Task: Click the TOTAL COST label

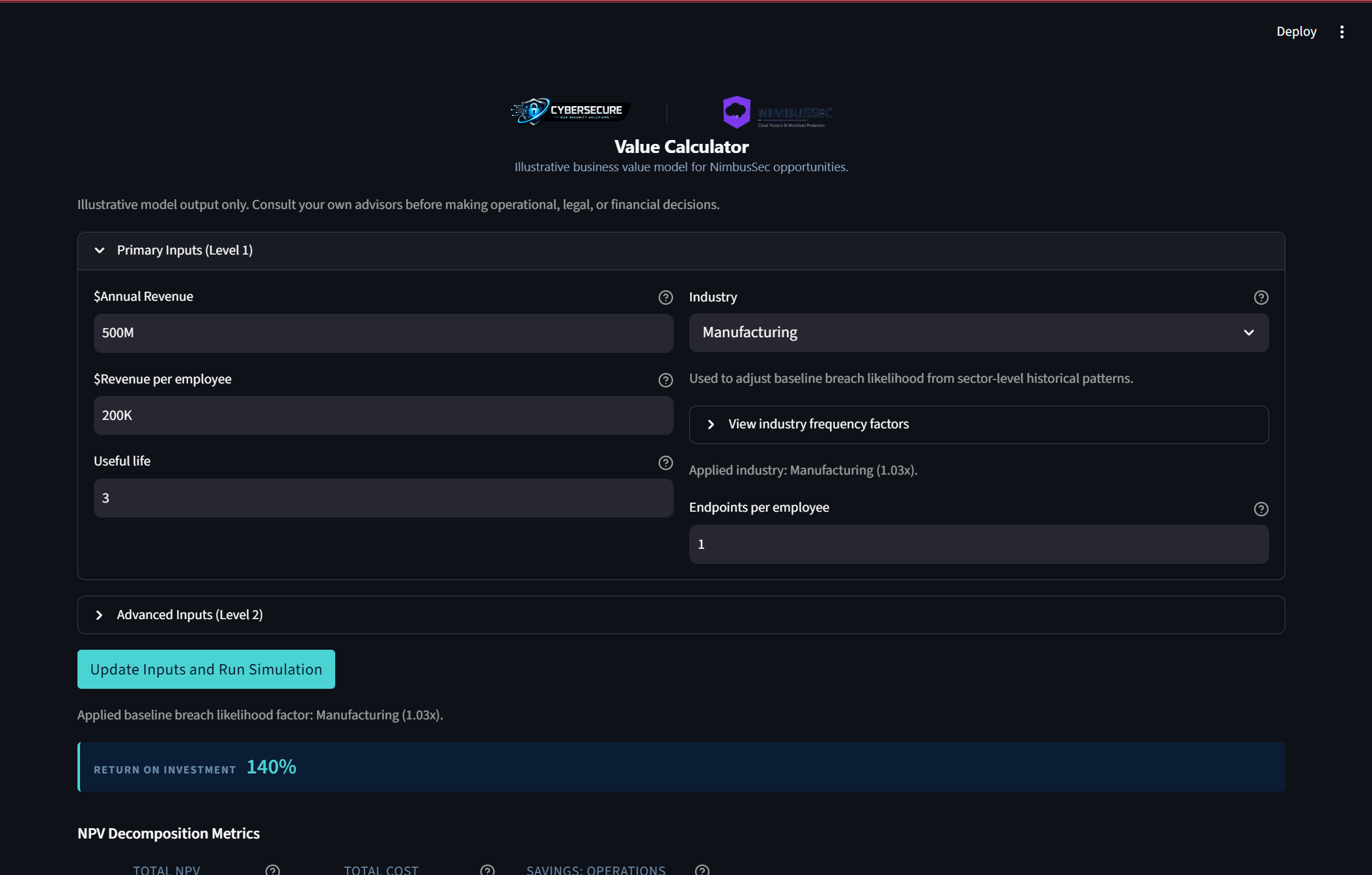Action: coord(381,870)
